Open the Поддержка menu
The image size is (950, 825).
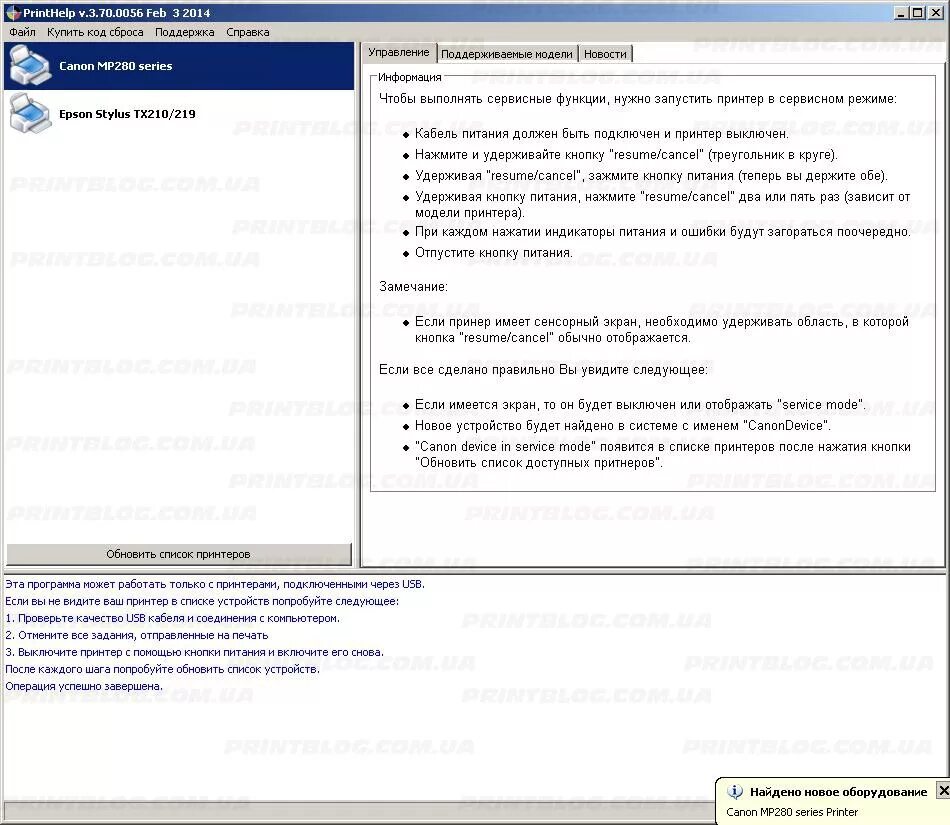(x=185, y=32)
